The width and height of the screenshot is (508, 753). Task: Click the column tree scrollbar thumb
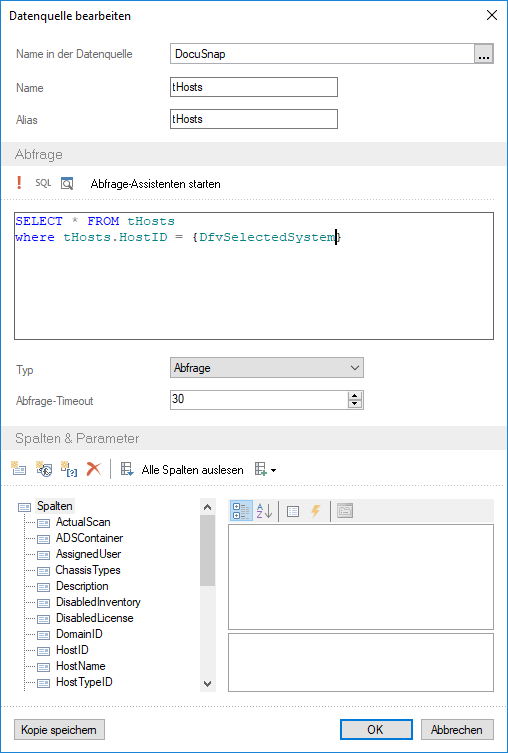207,550
